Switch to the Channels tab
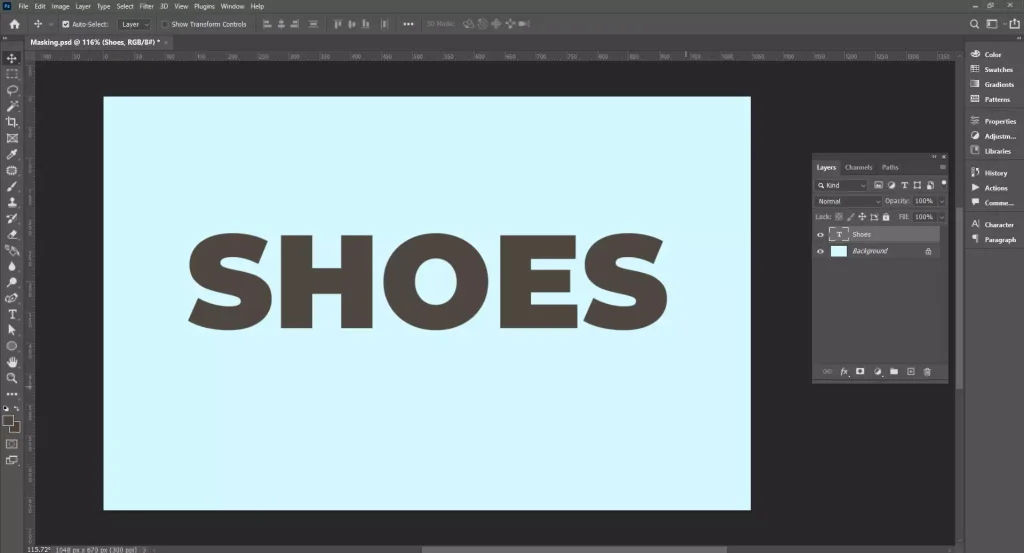The image size is (1024, 553). point(858,167)
